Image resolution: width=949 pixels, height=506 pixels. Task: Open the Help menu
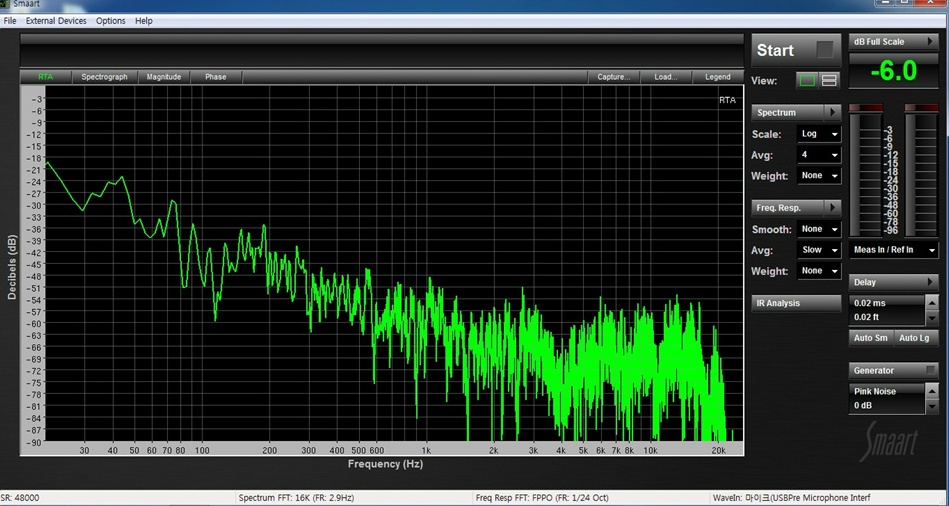(144, 21)
